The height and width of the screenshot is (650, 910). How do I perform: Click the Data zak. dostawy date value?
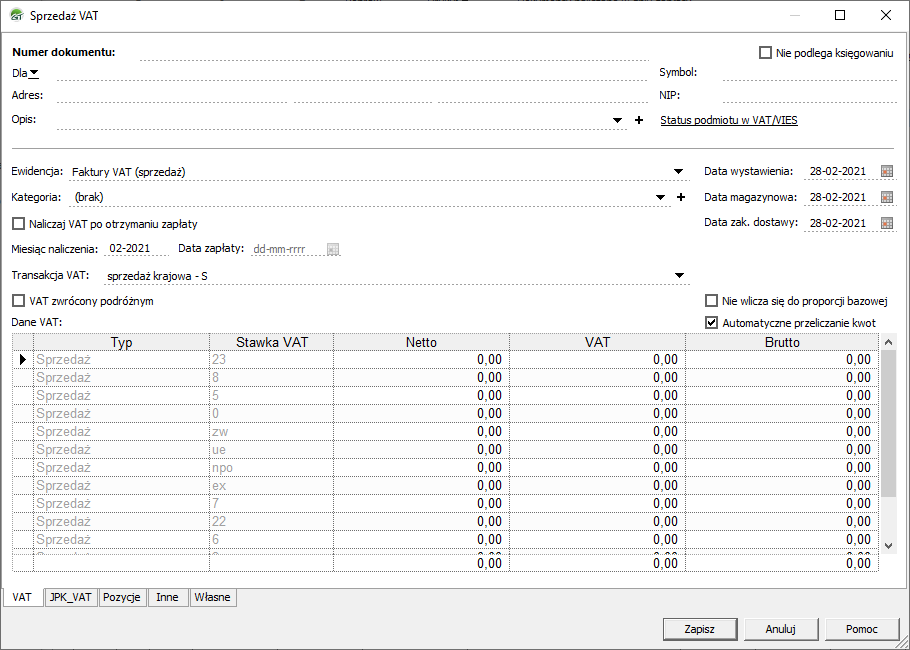[840, 223]
